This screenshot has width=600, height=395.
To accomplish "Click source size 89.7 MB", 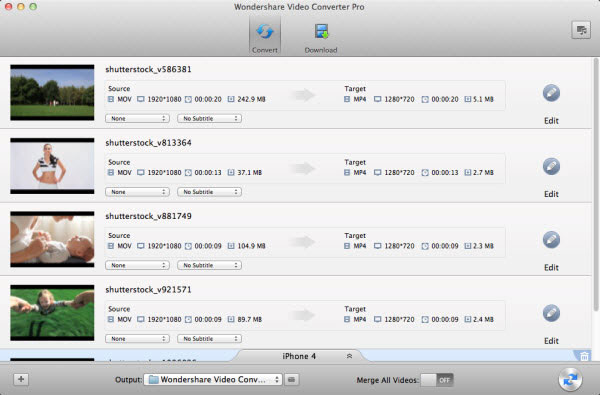I will pyautogui.click(x=249, y=319).
